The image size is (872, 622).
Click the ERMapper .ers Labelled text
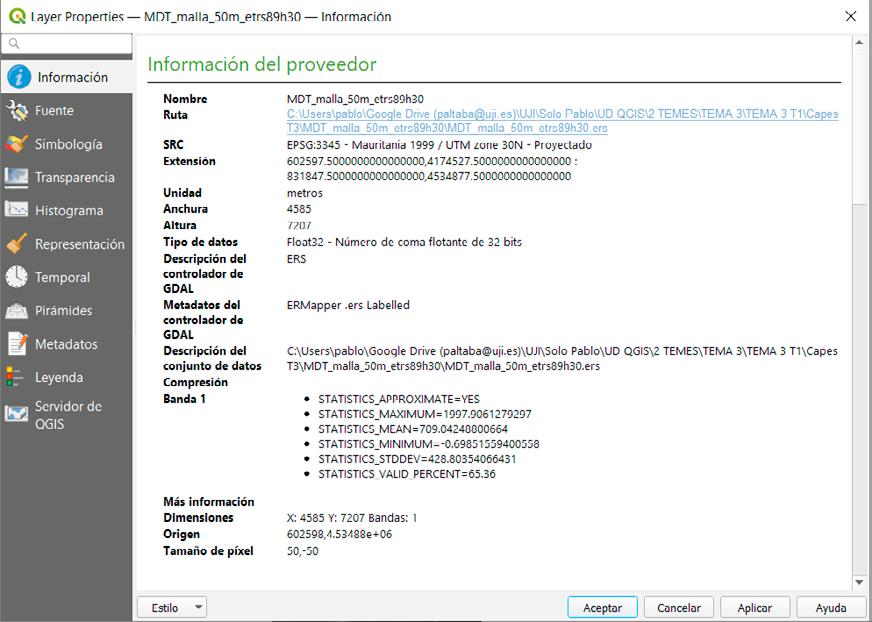(x=348, y=305)
